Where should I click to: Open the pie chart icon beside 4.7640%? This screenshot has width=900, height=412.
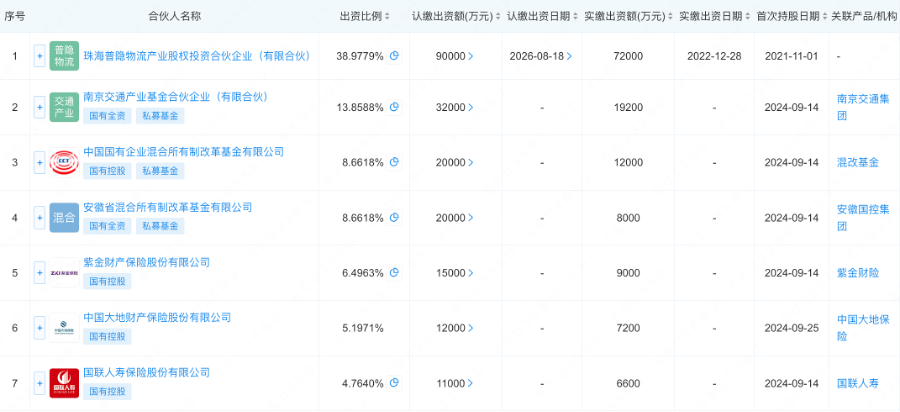tap(394, 383)
